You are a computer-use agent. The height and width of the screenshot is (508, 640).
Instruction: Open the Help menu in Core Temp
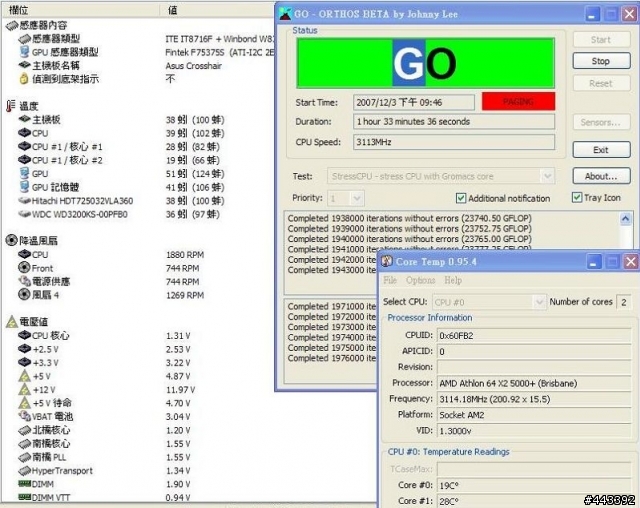(x=453, y=280)
